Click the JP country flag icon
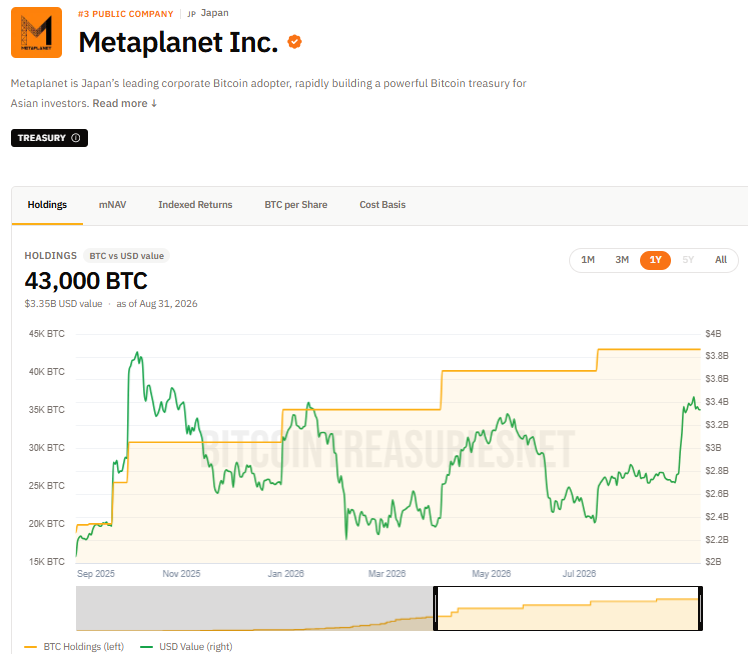Screen dimensions: 748x654 click(191, 14)
